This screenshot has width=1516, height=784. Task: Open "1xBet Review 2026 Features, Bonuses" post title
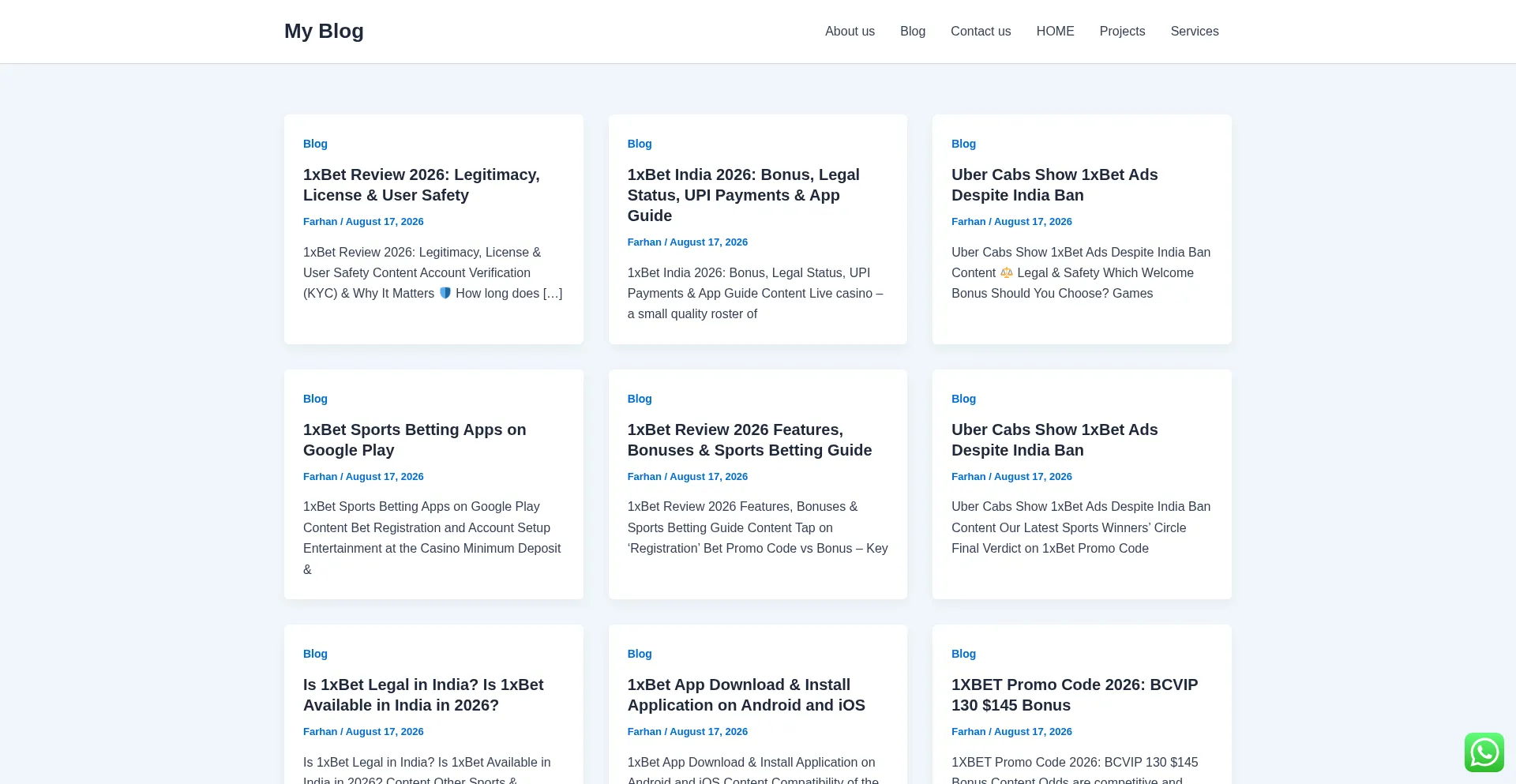point(749,440)
